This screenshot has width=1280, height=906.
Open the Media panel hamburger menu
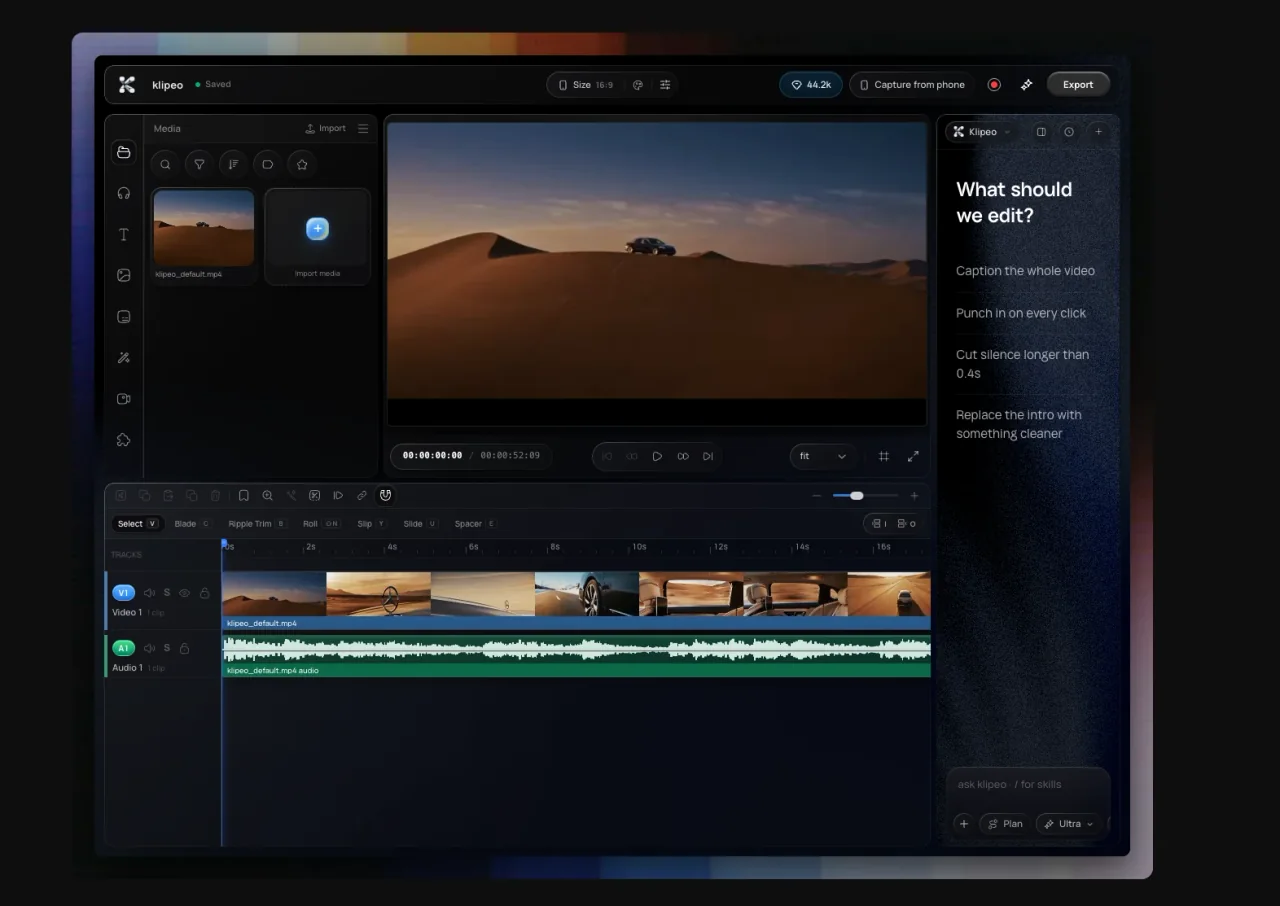click(363, 128)
